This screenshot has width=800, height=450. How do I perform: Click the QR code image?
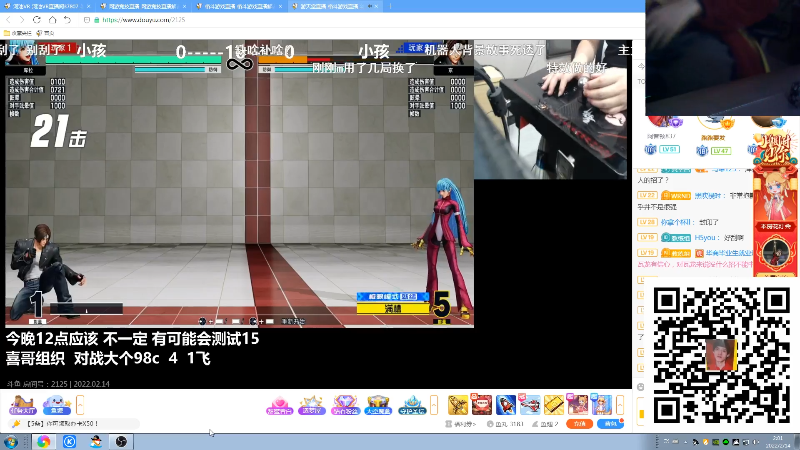pos(721,355)
